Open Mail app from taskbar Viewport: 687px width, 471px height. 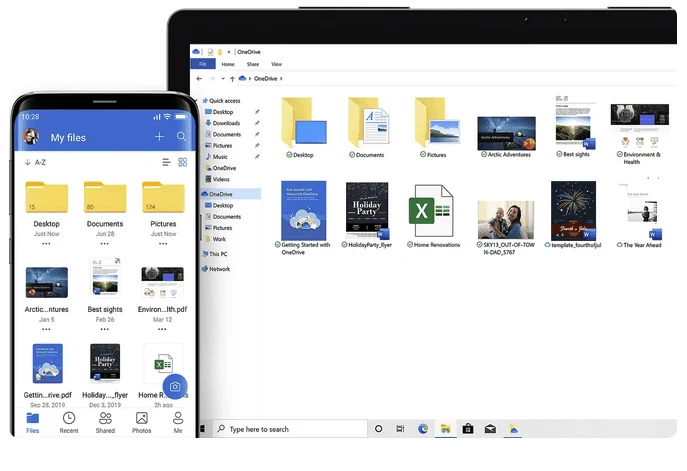point(490,429)
